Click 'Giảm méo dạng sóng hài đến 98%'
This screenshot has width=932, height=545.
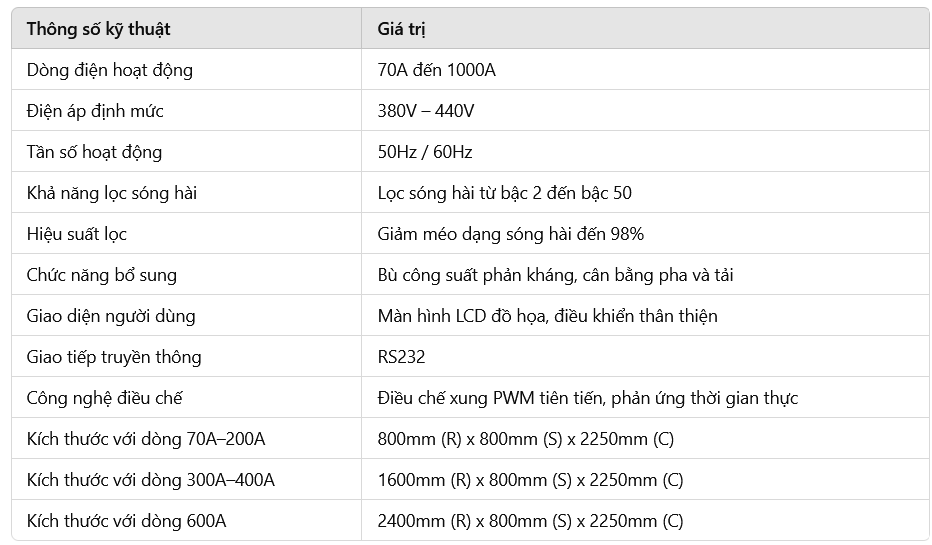click(510, 234)
